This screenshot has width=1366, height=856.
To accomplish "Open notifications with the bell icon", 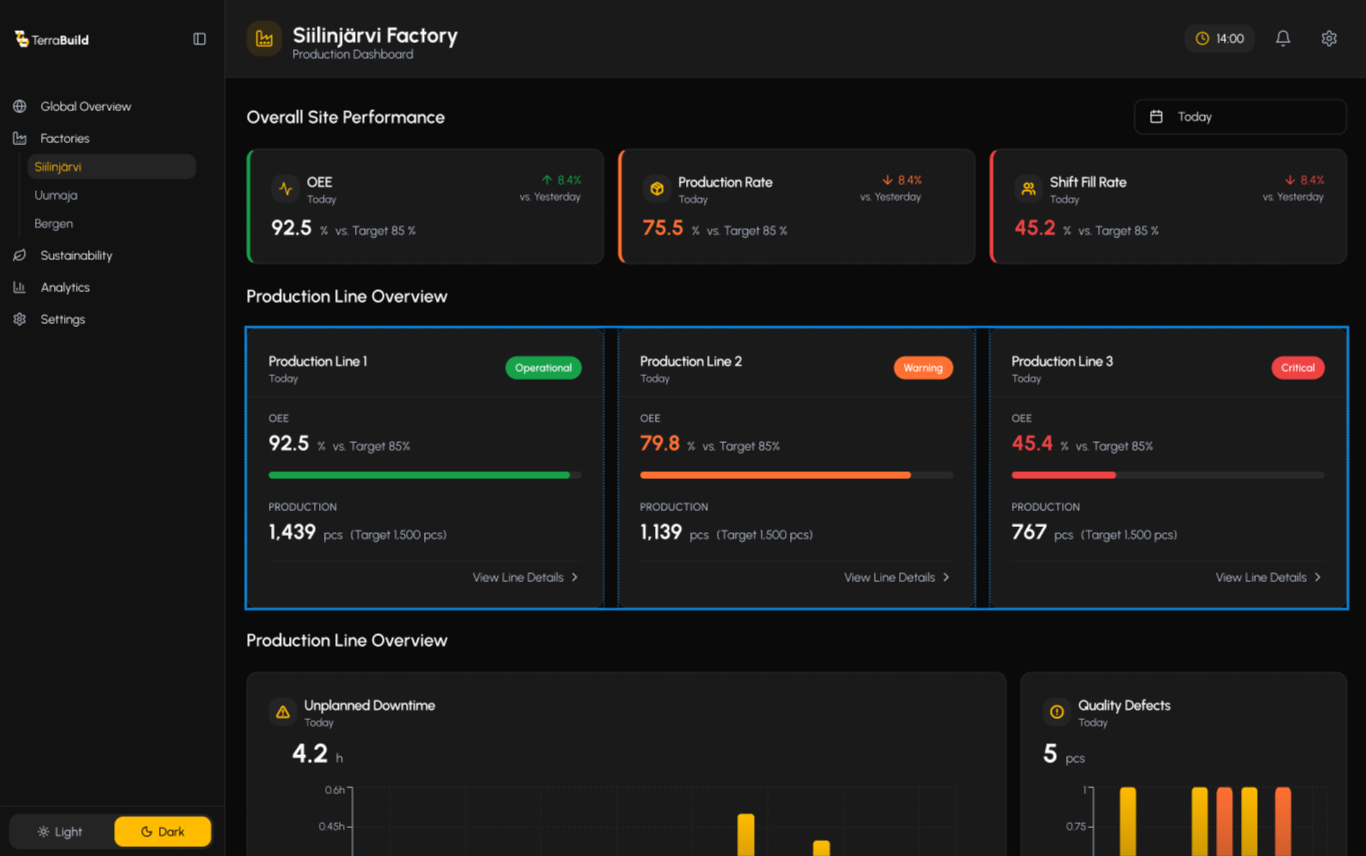I will tap(1282, 38).
